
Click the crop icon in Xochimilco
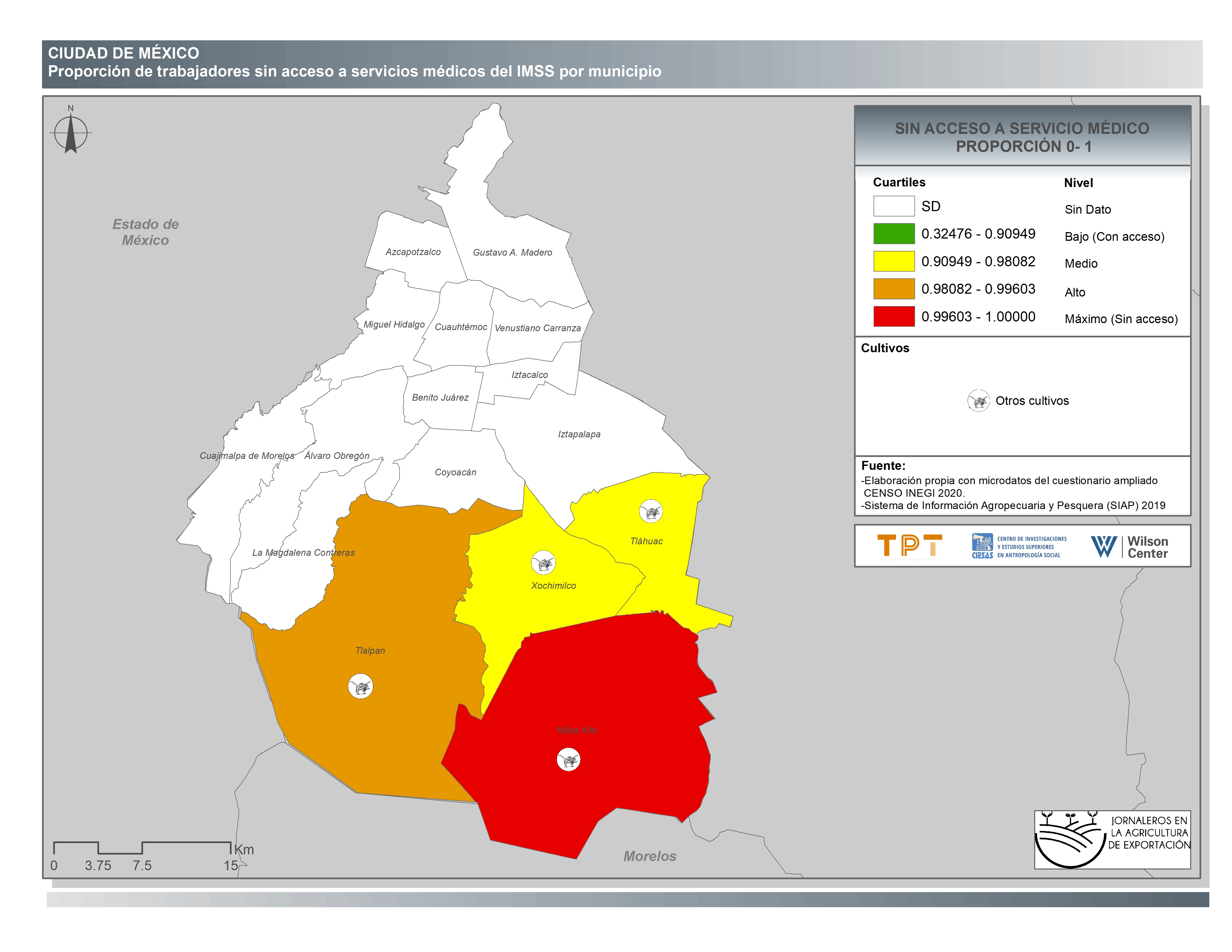[543, 562]
